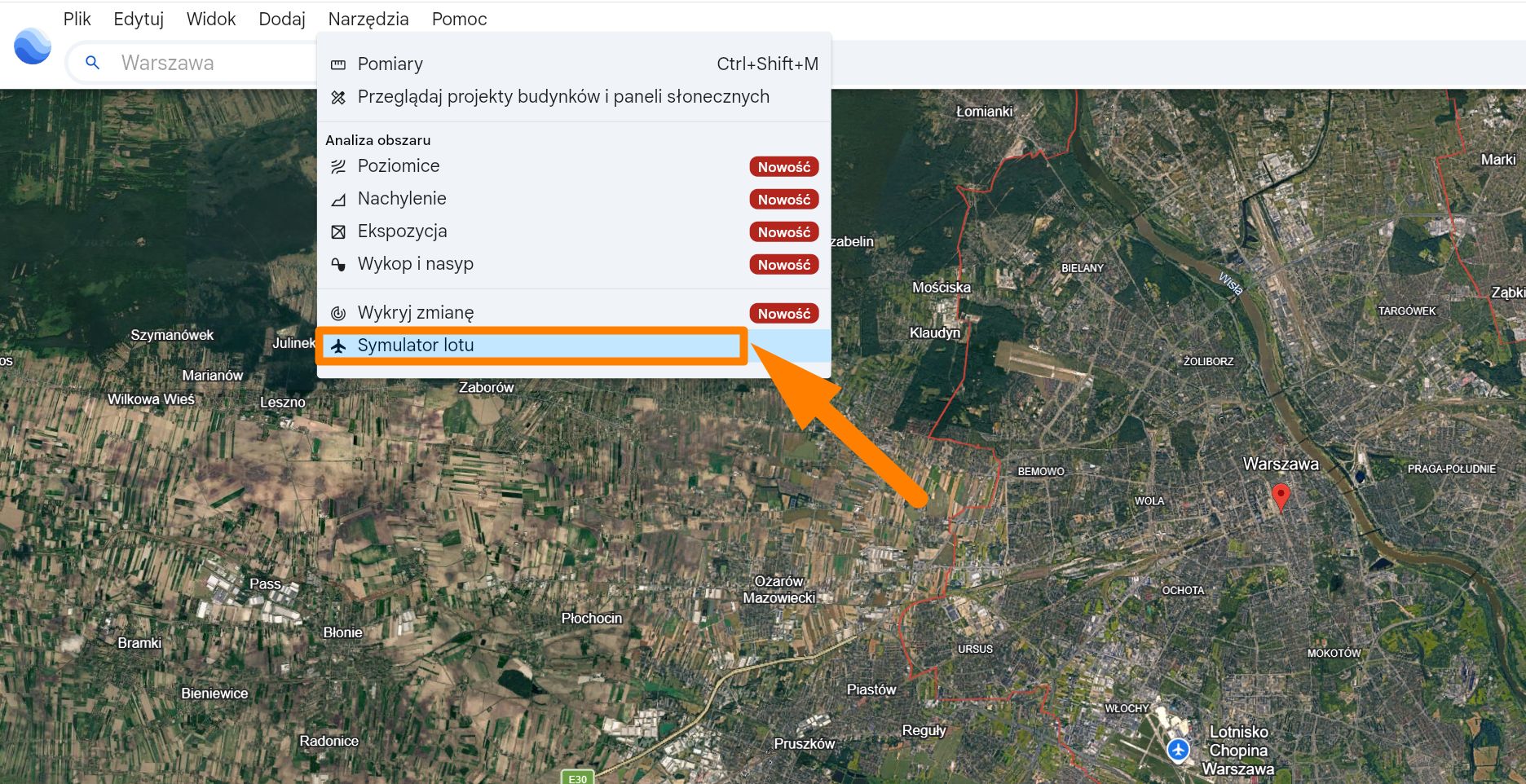Click the OCHOTA district label

pyautogui.click(x=1183, y=590)
